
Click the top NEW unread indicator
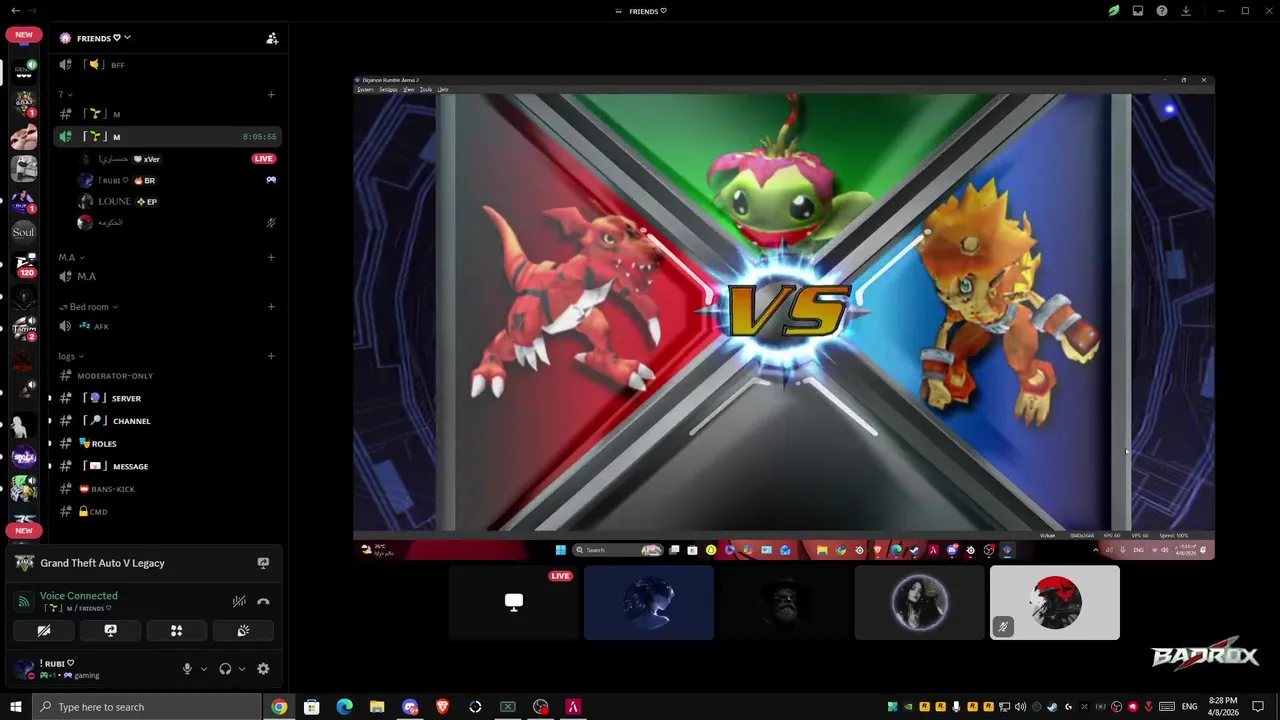[x=24, y=34]
